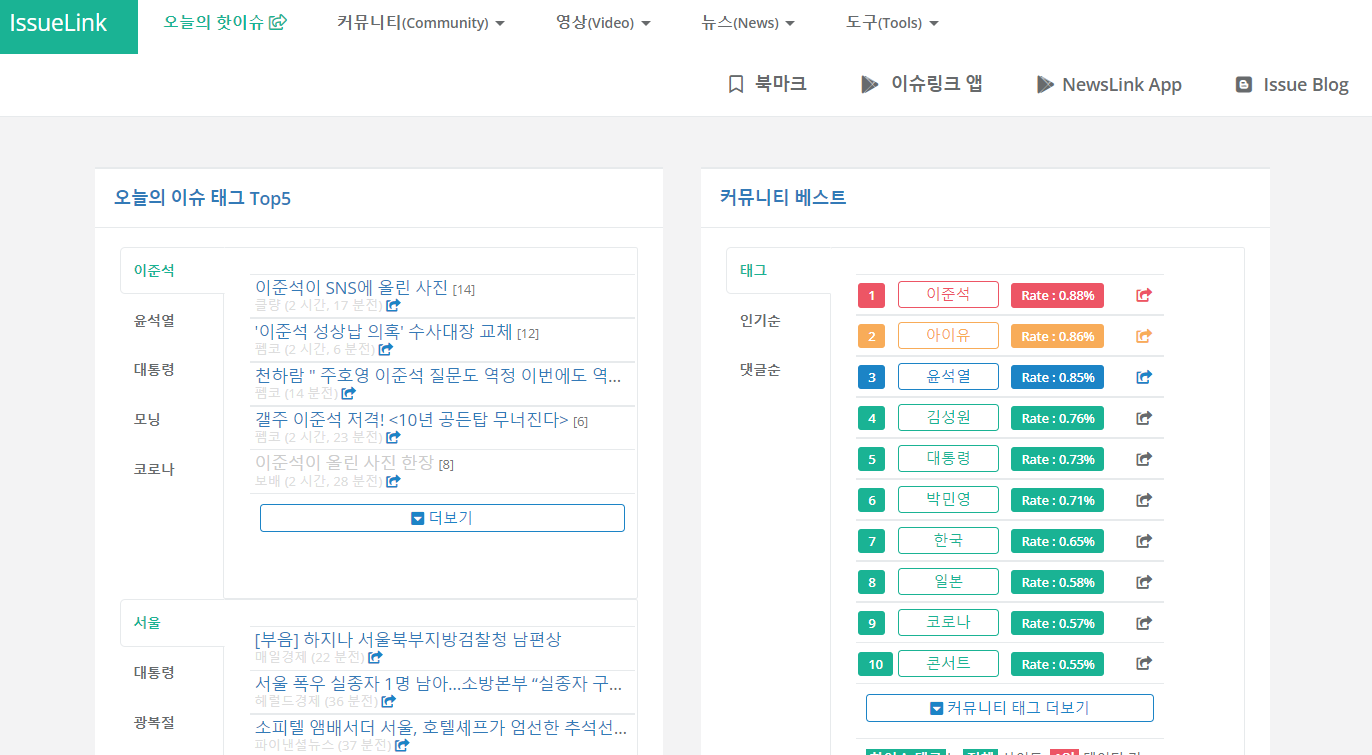The height and width of the screenshot is (755, 1372).
Task: Click the orange share icon in the 아이유 row
Action: [x=1144, y=336]
